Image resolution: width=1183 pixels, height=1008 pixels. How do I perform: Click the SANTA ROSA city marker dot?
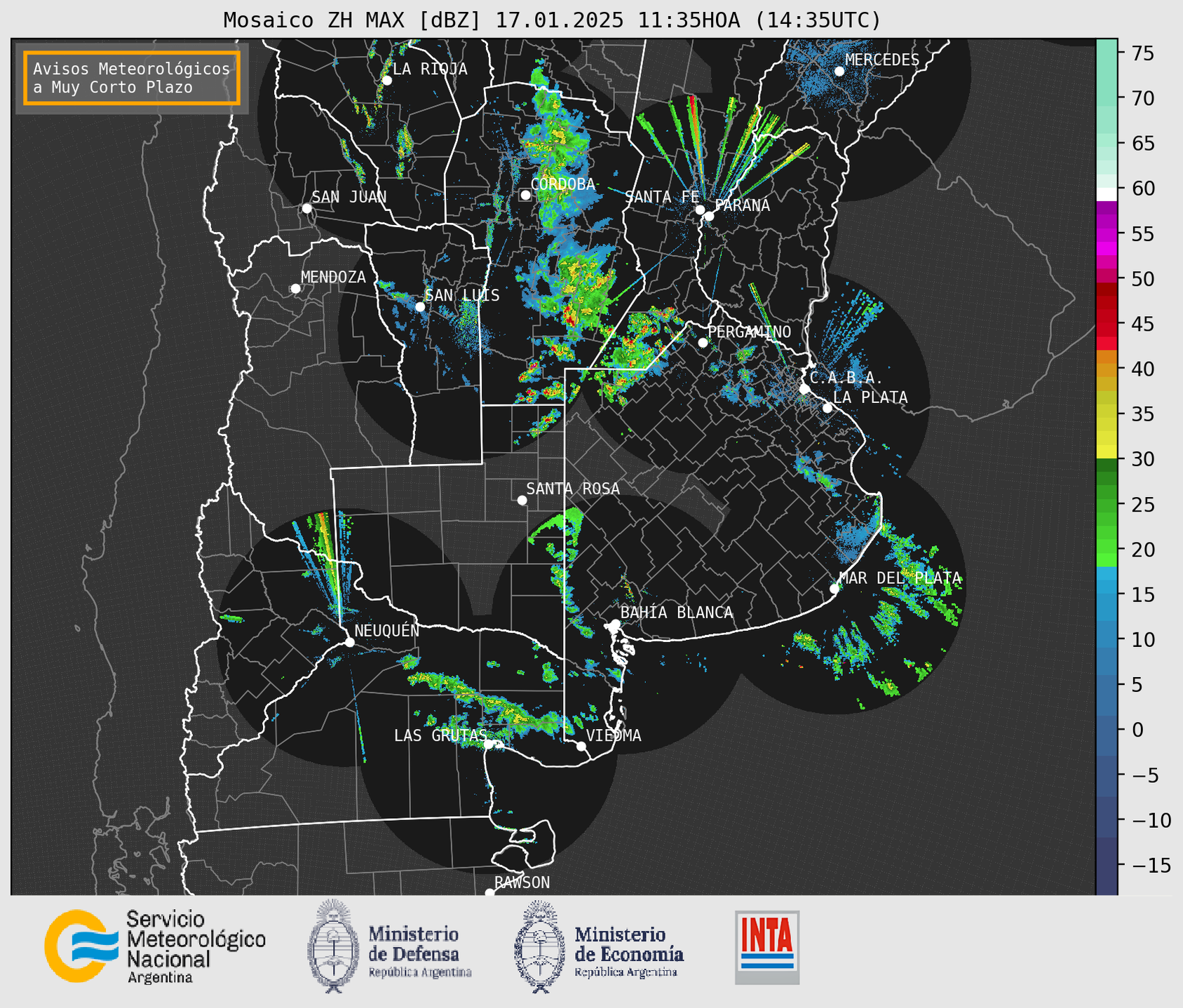click(x=522, y=500)
